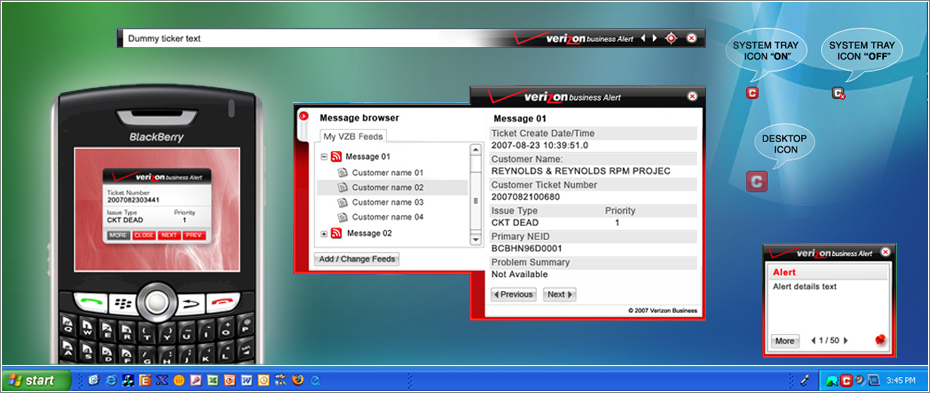The height and width of the screenshot is (393, 930).
Task: Click ticket date 2007-08-23 10:39:51.0
Action: pyautogui.click(x=540, y=145)
